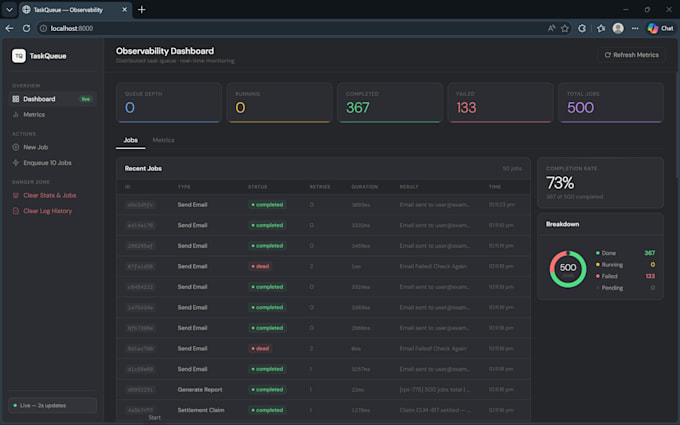Open the tab list dropdown chevron
This screenshot has width=680, height=425.
click(x=9, y=9)
